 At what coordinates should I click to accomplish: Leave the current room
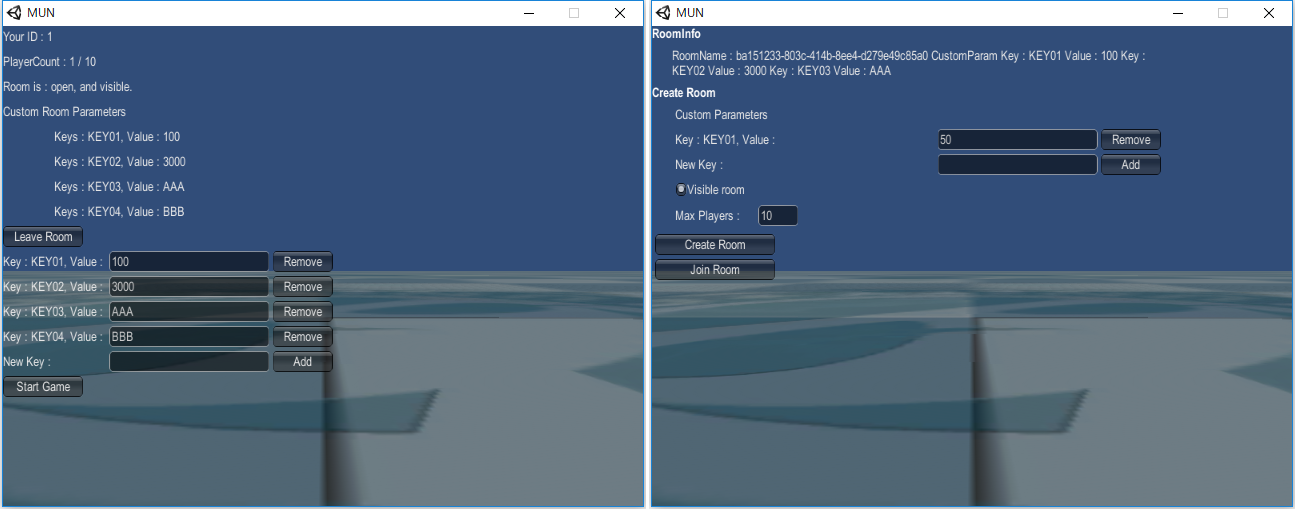coord(43,237)
